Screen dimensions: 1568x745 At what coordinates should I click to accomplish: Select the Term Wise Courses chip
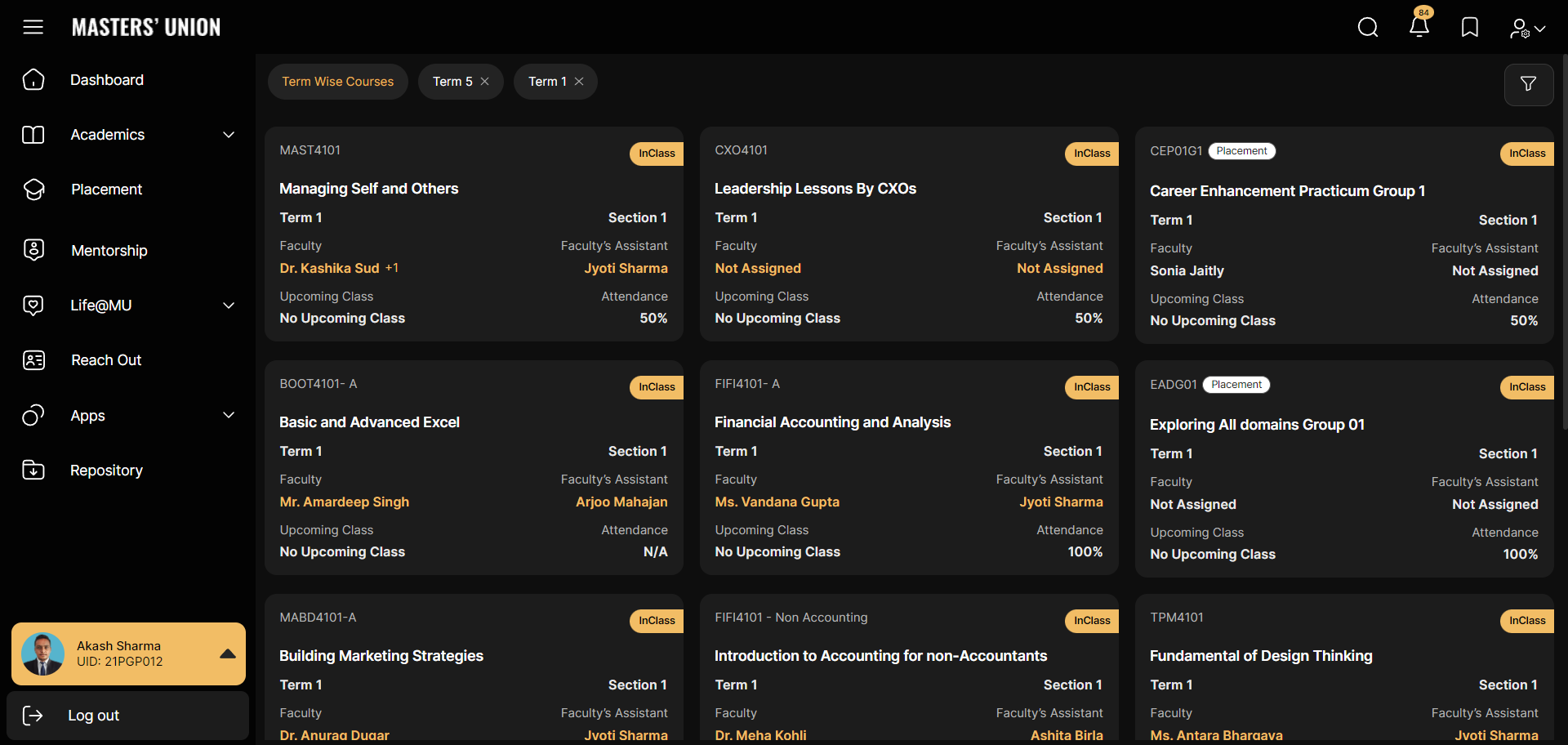pyautogui.click(x=337, y=82)
